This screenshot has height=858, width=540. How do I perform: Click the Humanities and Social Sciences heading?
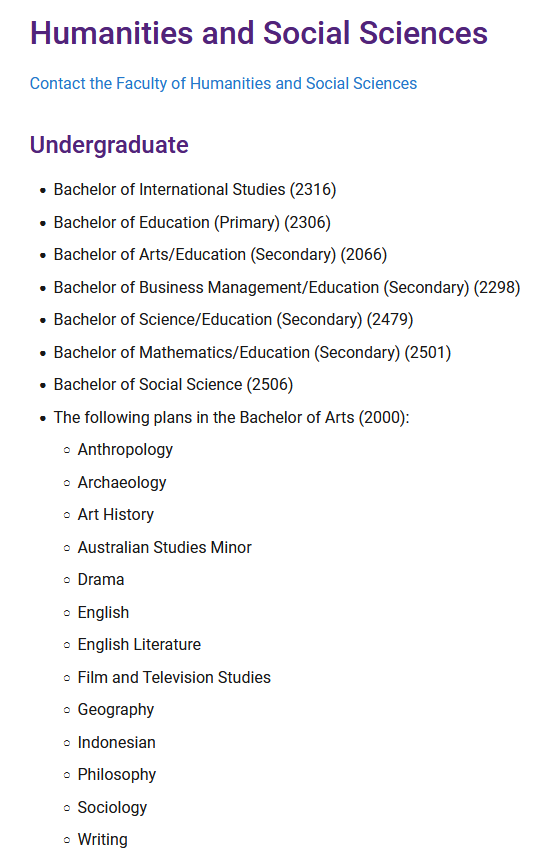259,33
